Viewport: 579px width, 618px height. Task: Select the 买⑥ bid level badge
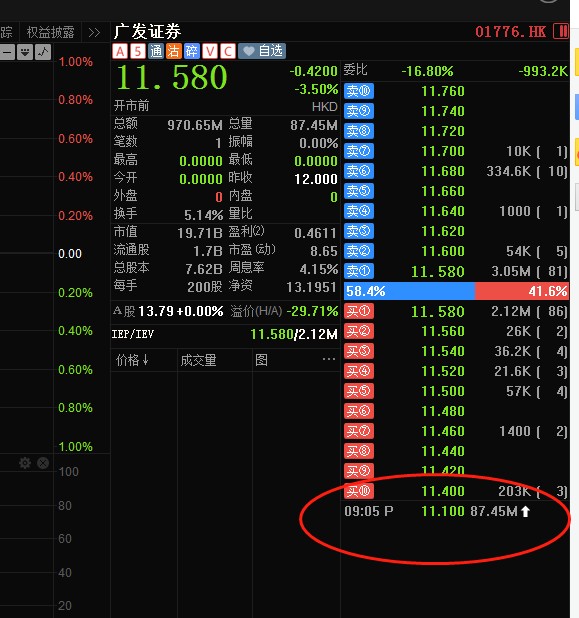coord(359,411)
